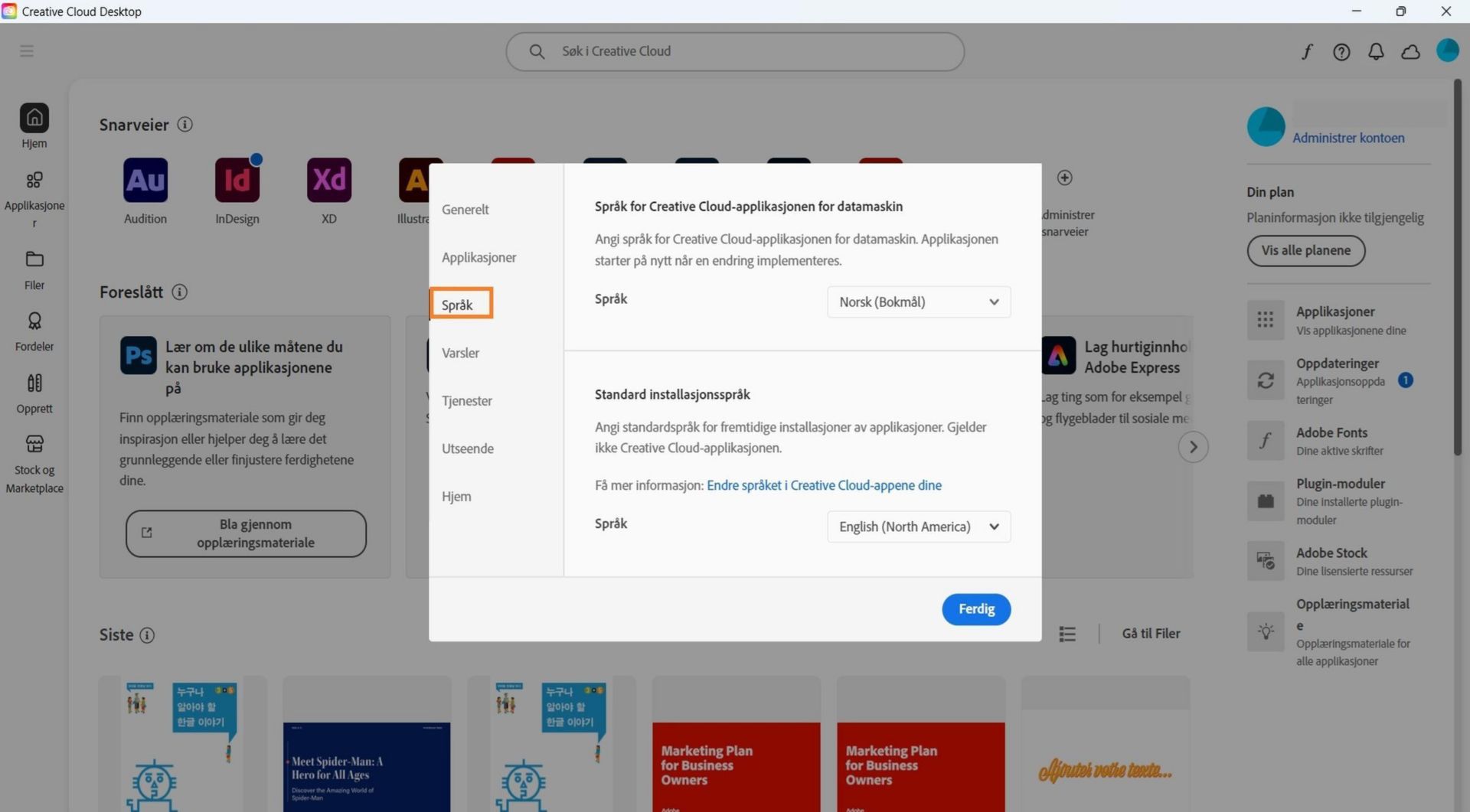Select the Språk preferences tab
The height and width of the screenshot is (812, 1470).
[x=457, y=305]
